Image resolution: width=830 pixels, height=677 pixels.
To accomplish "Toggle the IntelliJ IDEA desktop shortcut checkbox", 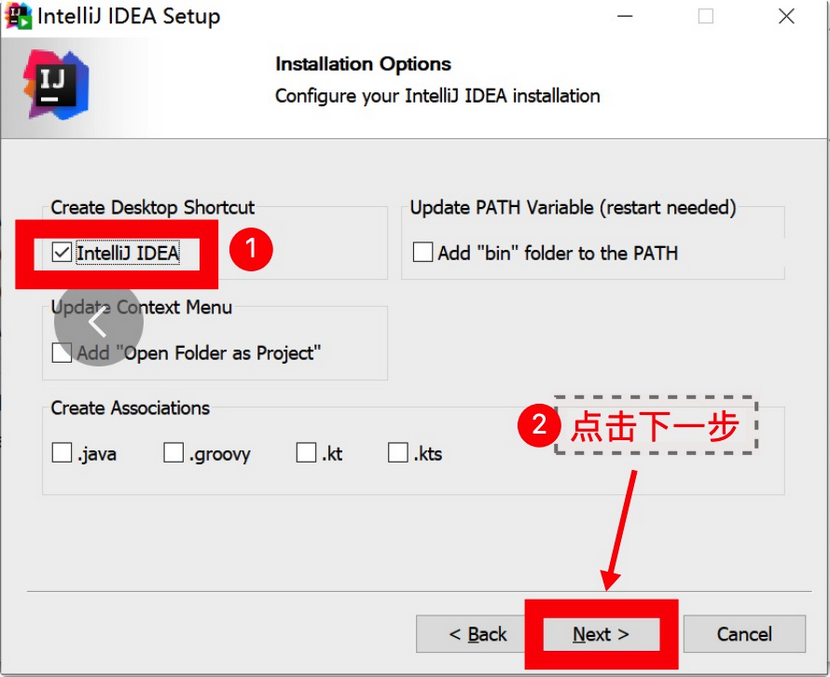I will [x=61, y=252].
